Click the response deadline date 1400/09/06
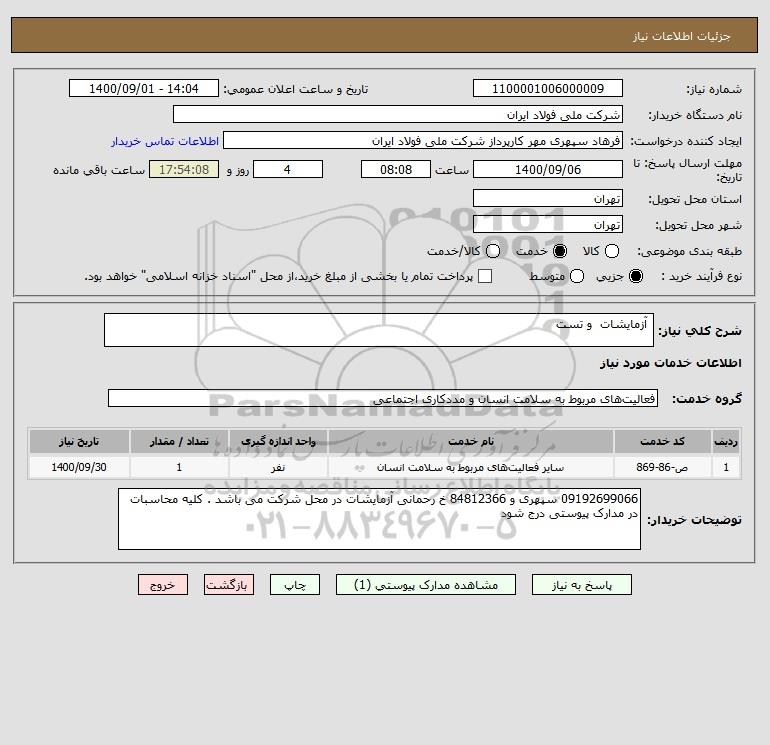The width and height of the screenshot is (770, 745). 548,169
